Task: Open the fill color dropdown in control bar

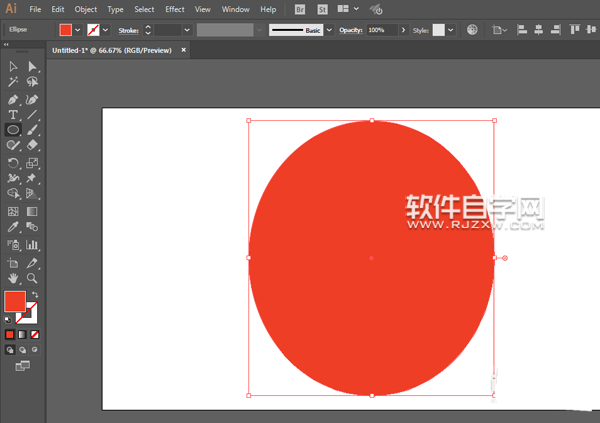Action: pos(78,30)
